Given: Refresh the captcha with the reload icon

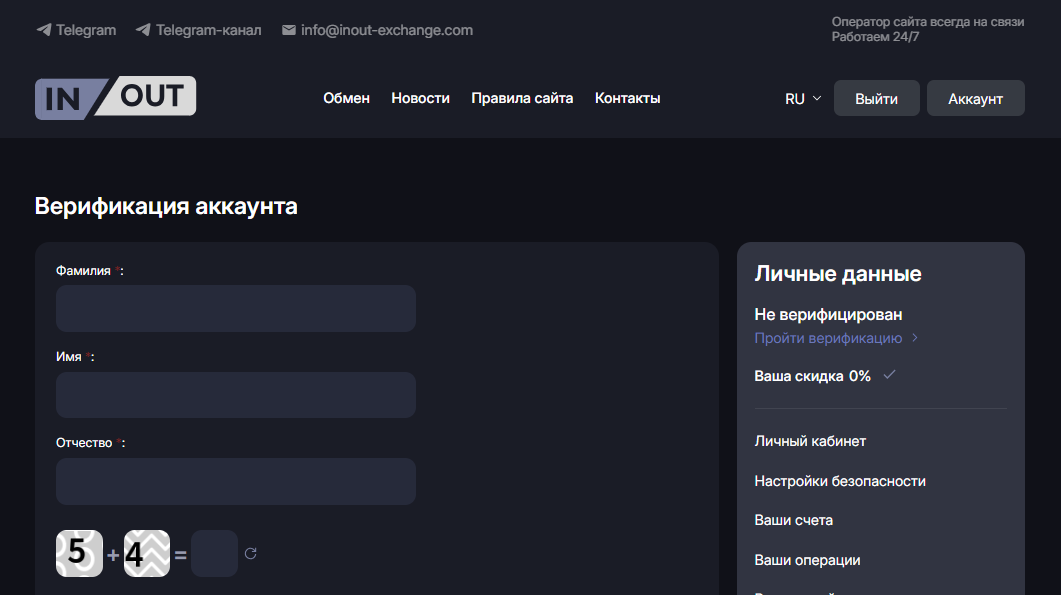Looking at the screenshot, I should pos(251,553).
